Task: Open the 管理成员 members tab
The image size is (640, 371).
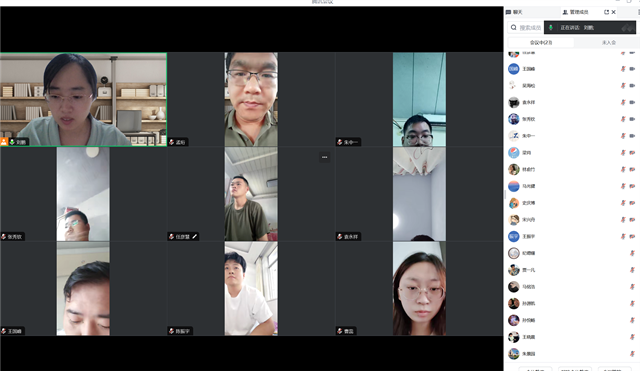Action: 576,12
